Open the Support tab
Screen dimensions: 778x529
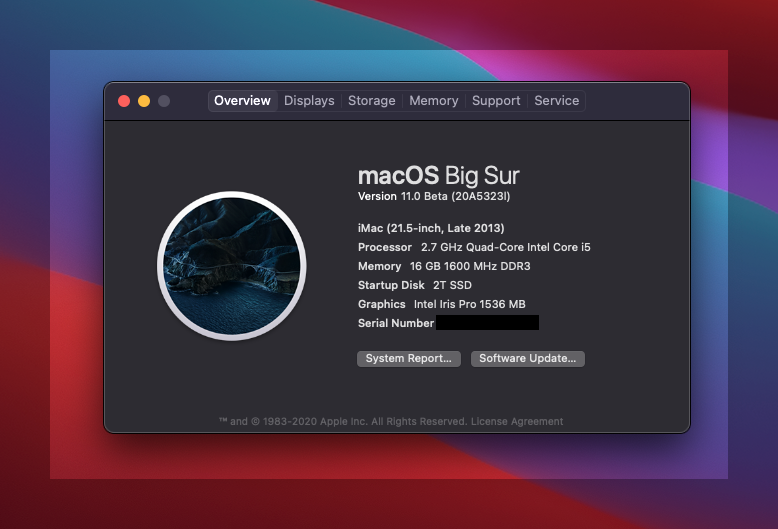(x=496, y=101)
